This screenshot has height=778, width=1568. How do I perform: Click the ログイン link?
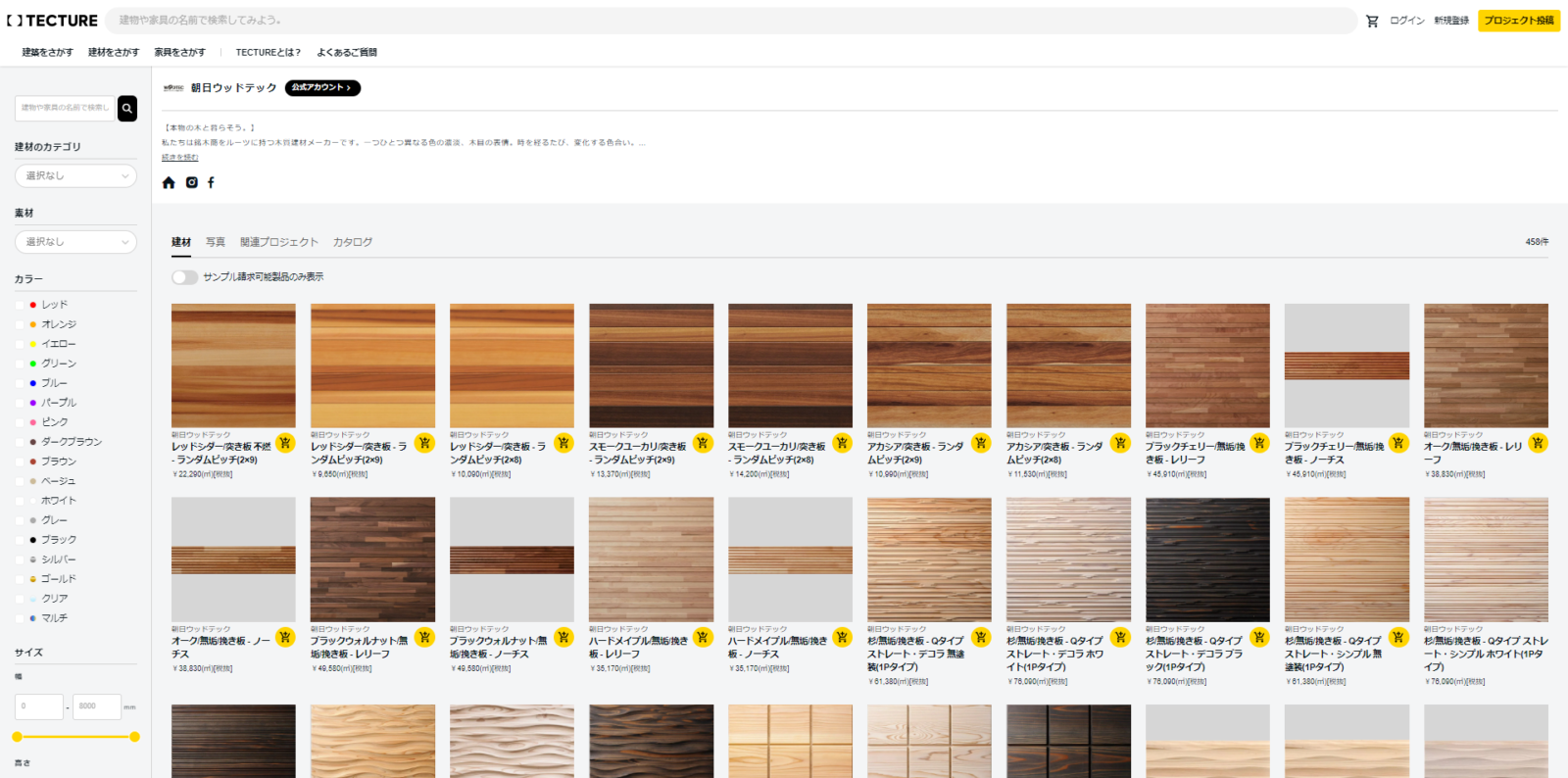click(1406, 21)
